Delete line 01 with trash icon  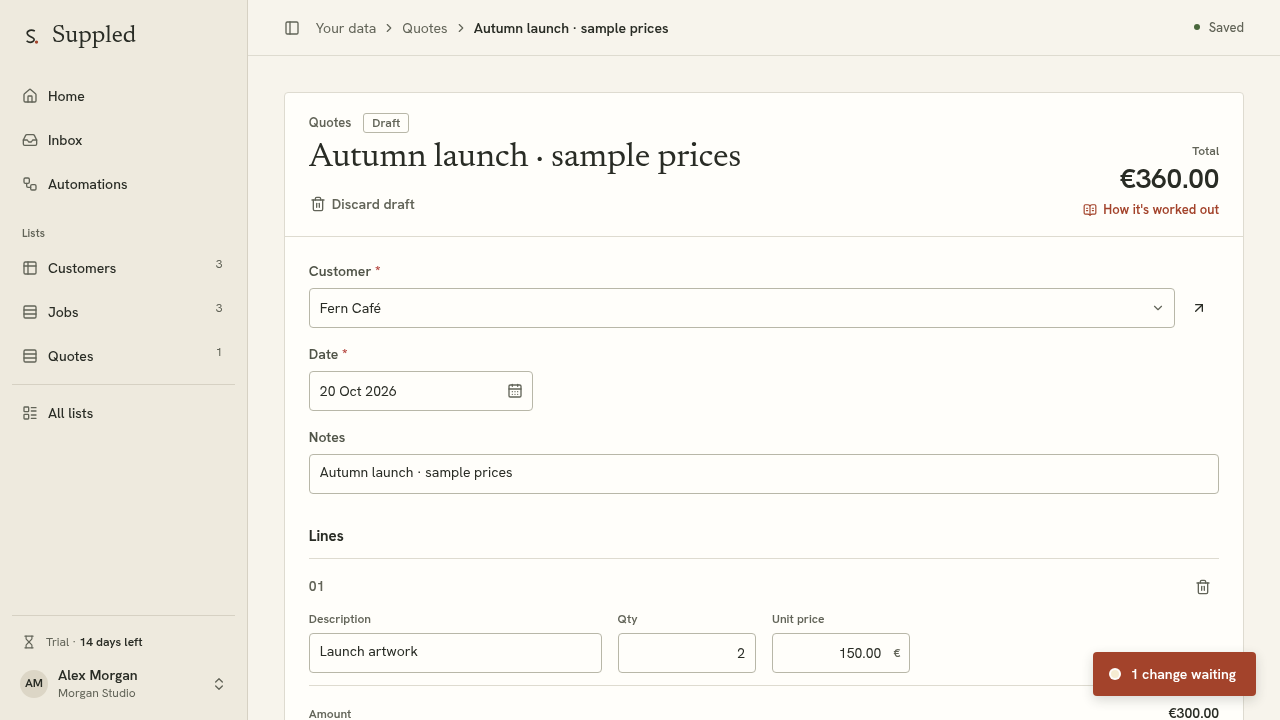tap(1203, 587)
